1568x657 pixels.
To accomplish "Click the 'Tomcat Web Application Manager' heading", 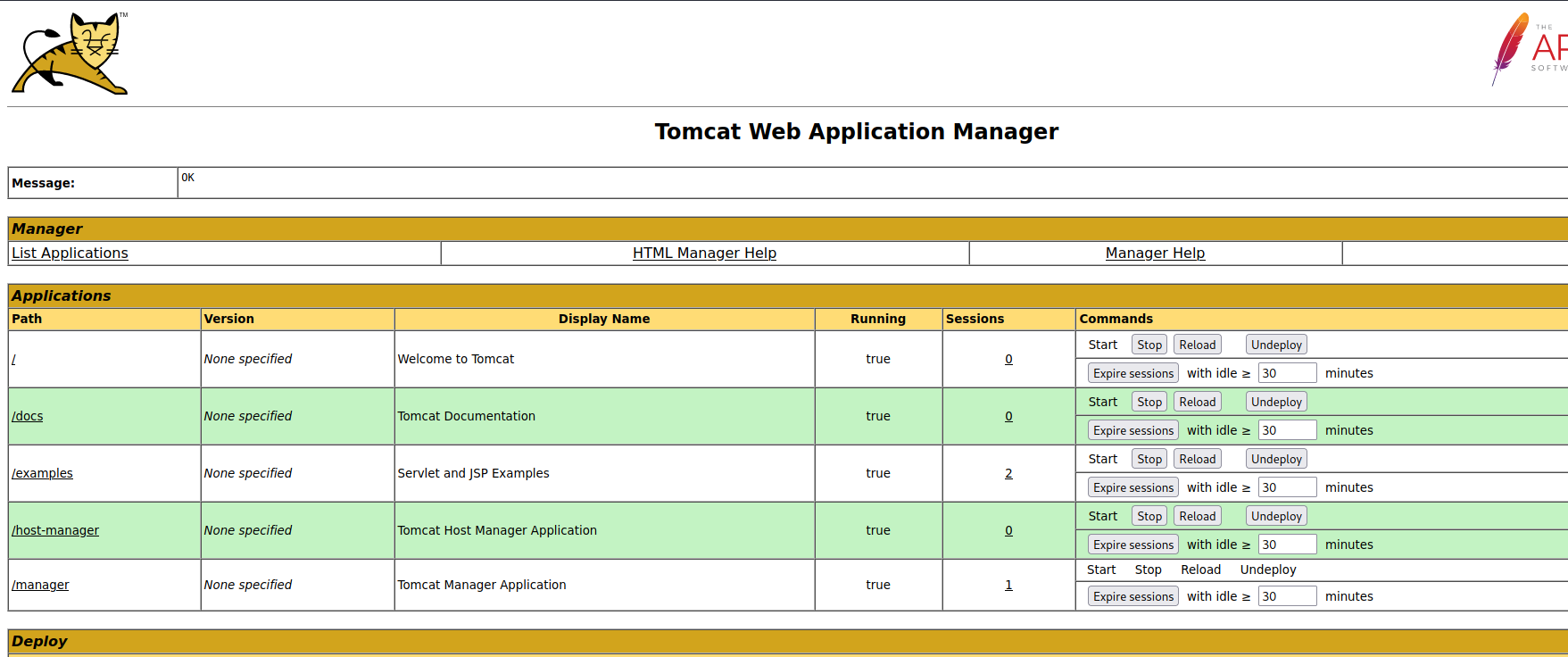I will pyautogui.click(x=857, y=131).
